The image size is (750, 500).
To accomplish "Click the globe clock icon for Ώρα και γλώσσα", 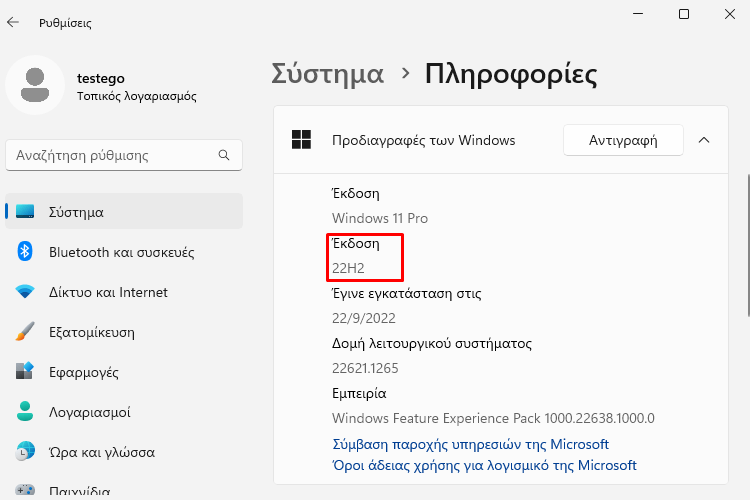I will [25, 451].
